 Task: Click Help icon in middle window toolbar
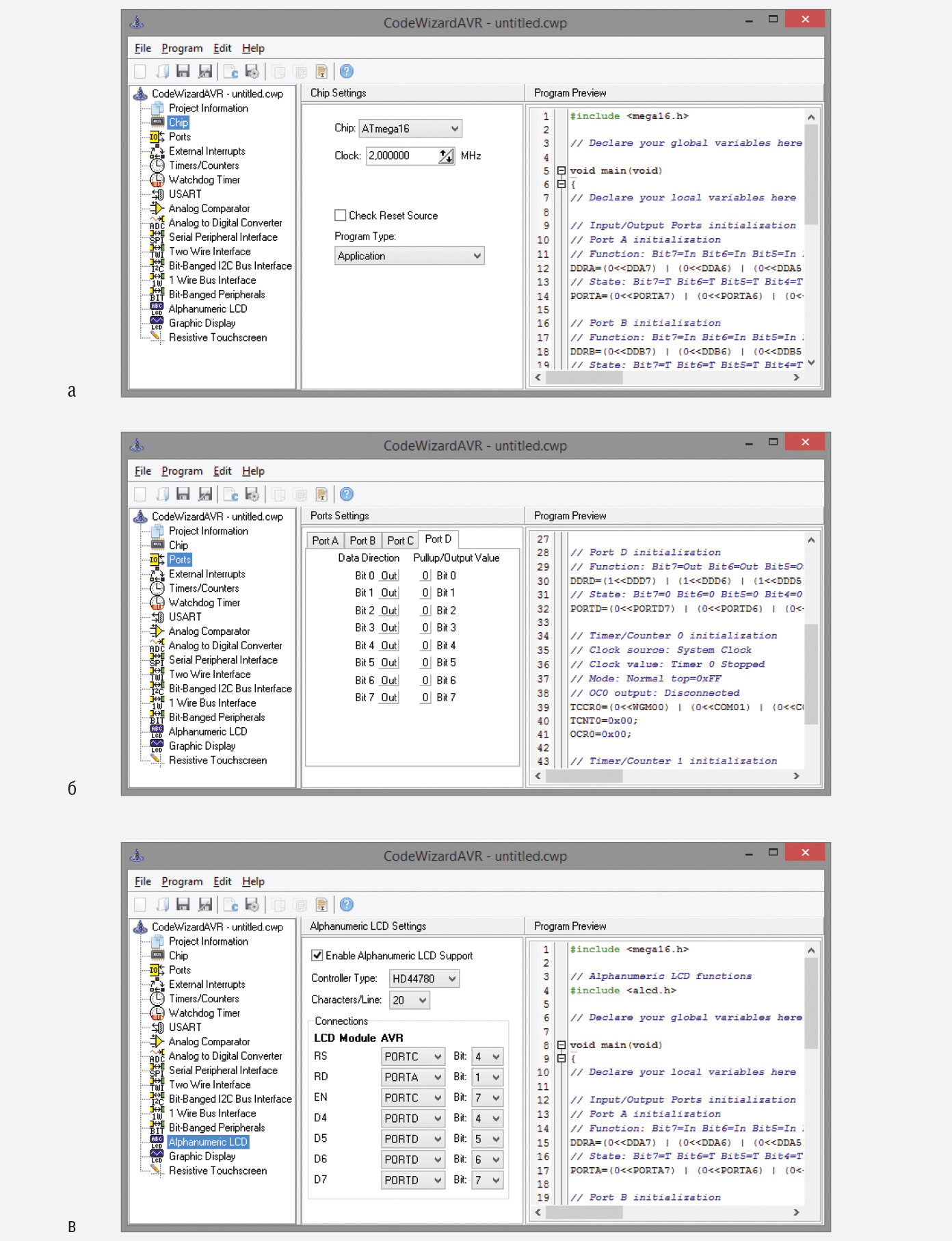(x=347, y=494)
